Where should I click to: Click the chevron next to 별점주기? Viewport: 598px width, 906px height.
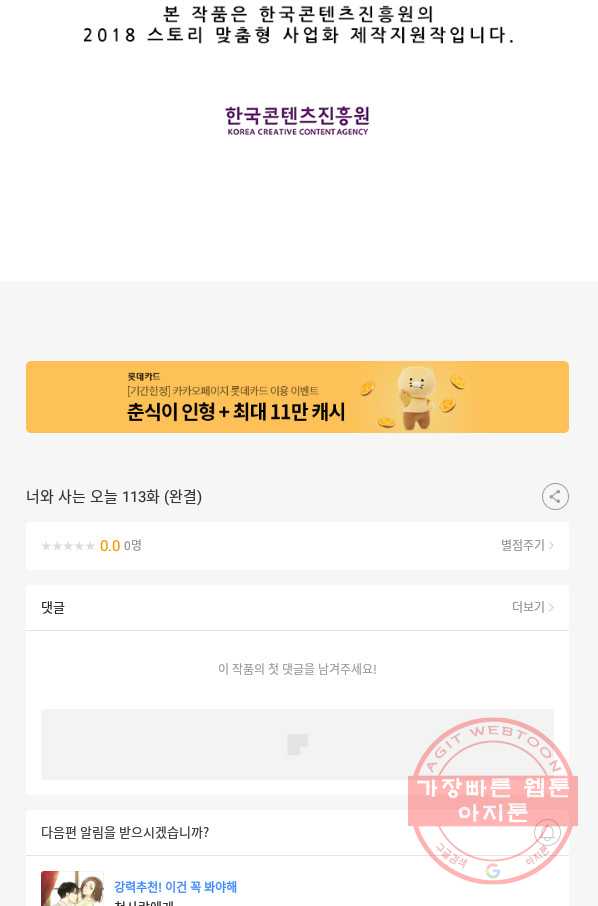[x=551, y=545]
